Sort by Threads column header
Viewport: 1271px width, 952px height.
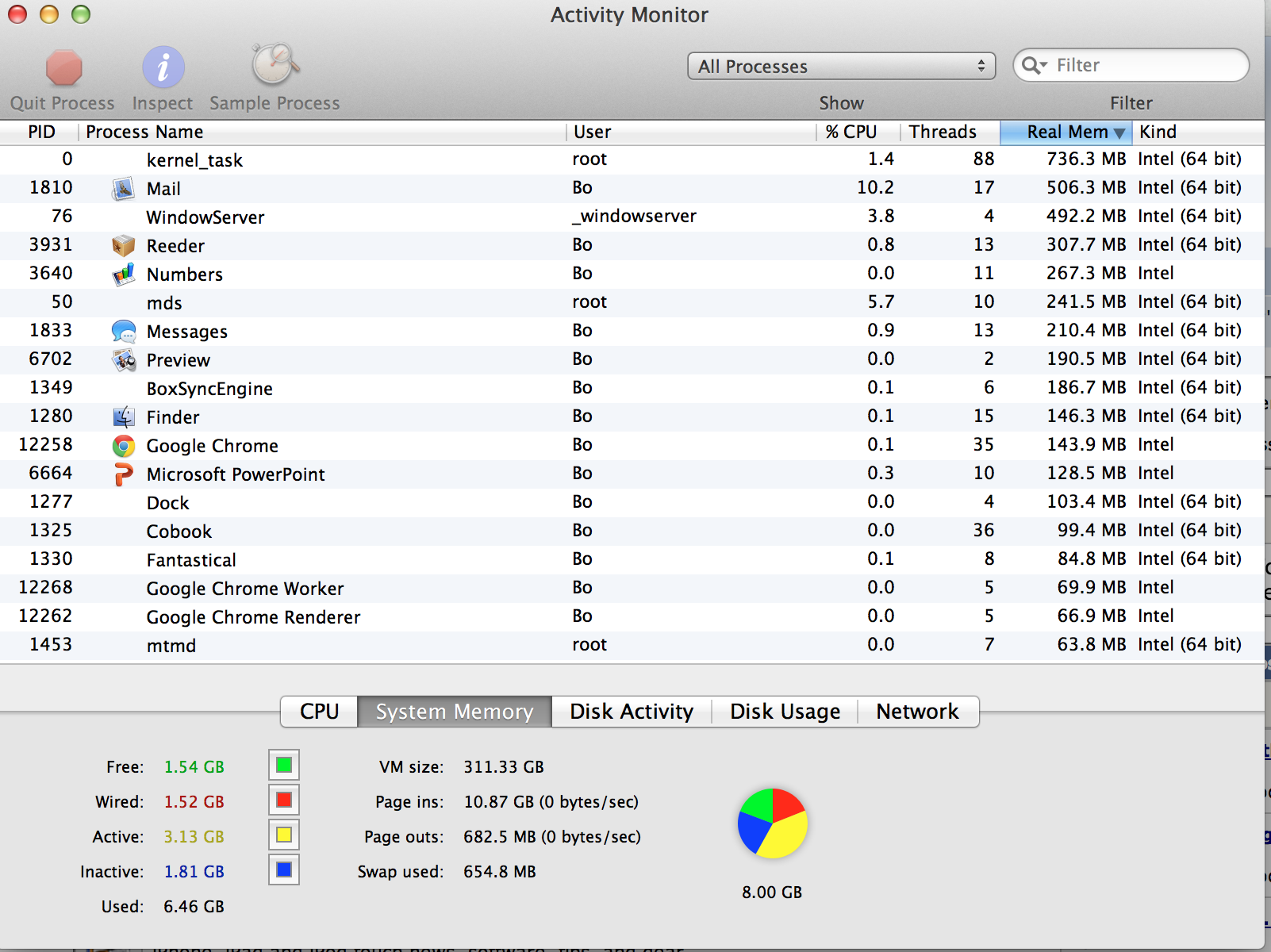tap(950, 132)
